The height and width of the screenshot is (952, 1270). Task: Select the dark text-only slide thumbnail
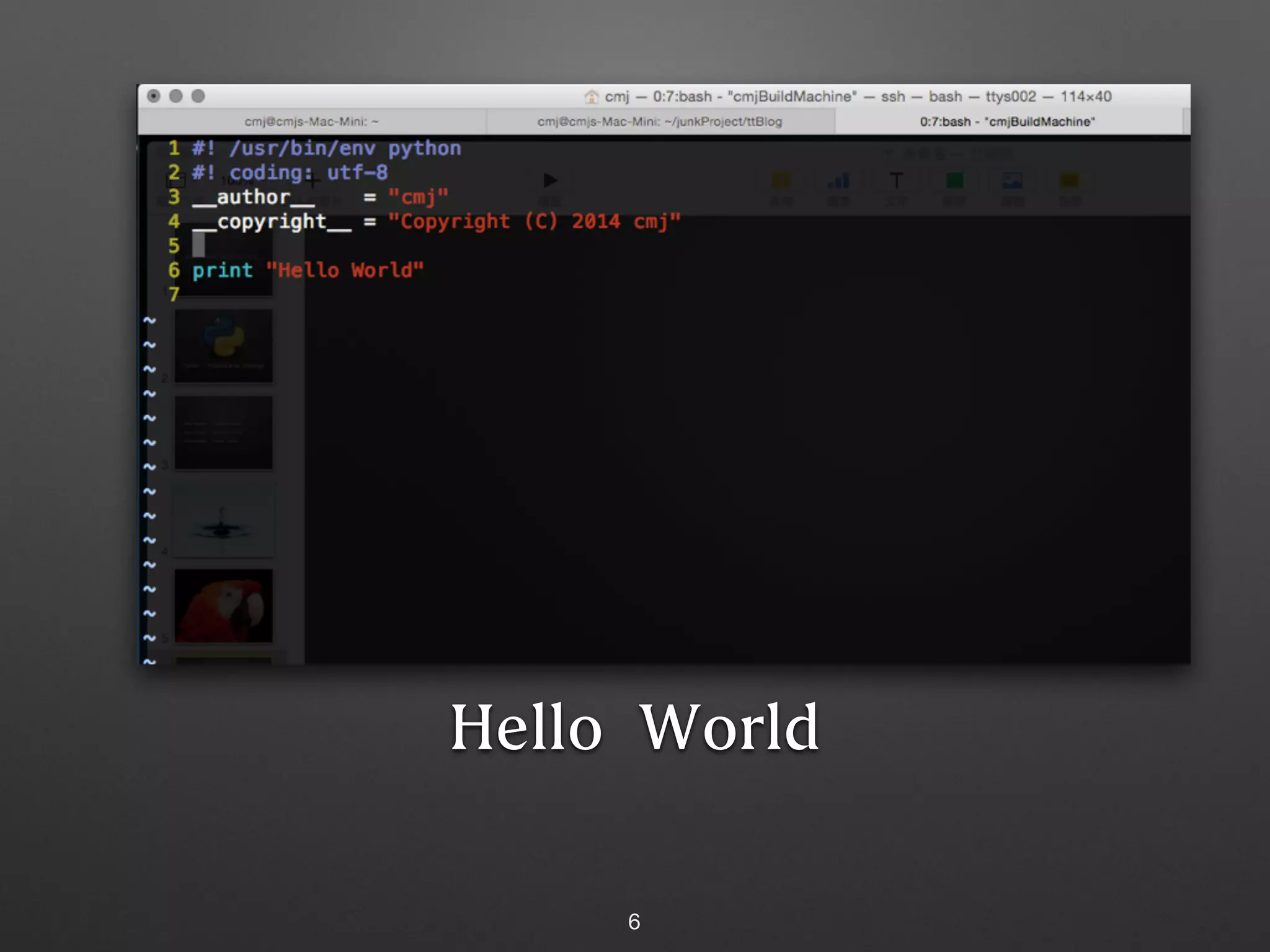223,433
